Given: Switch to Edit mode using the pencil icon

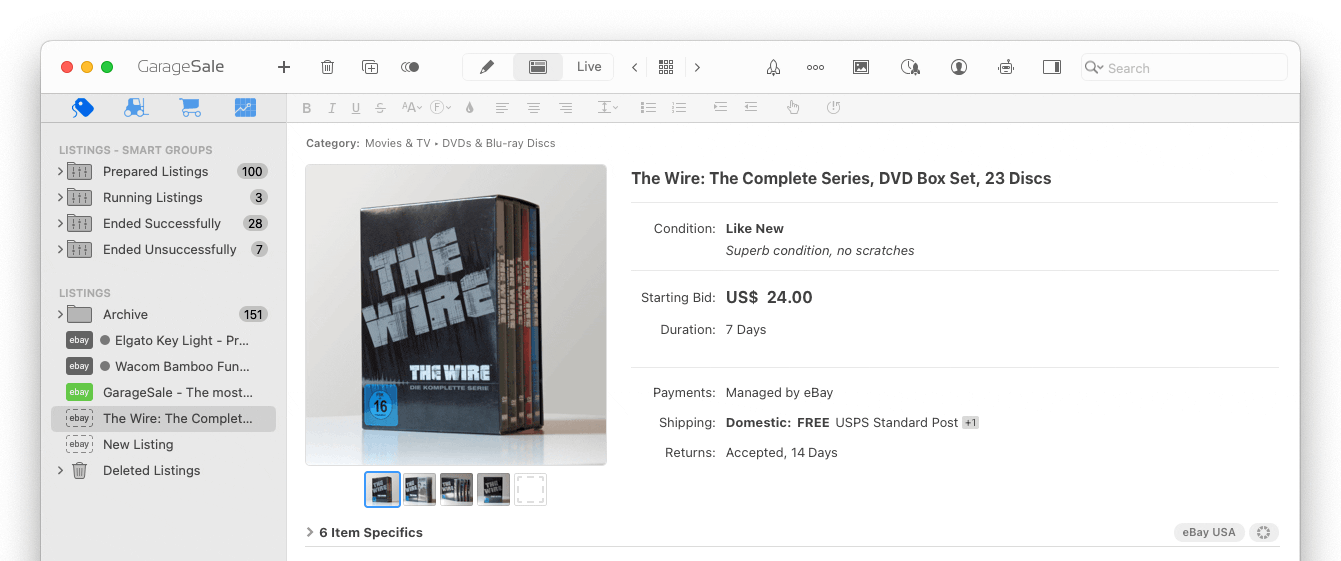Looking at the screenshot, I should [487, 67].
